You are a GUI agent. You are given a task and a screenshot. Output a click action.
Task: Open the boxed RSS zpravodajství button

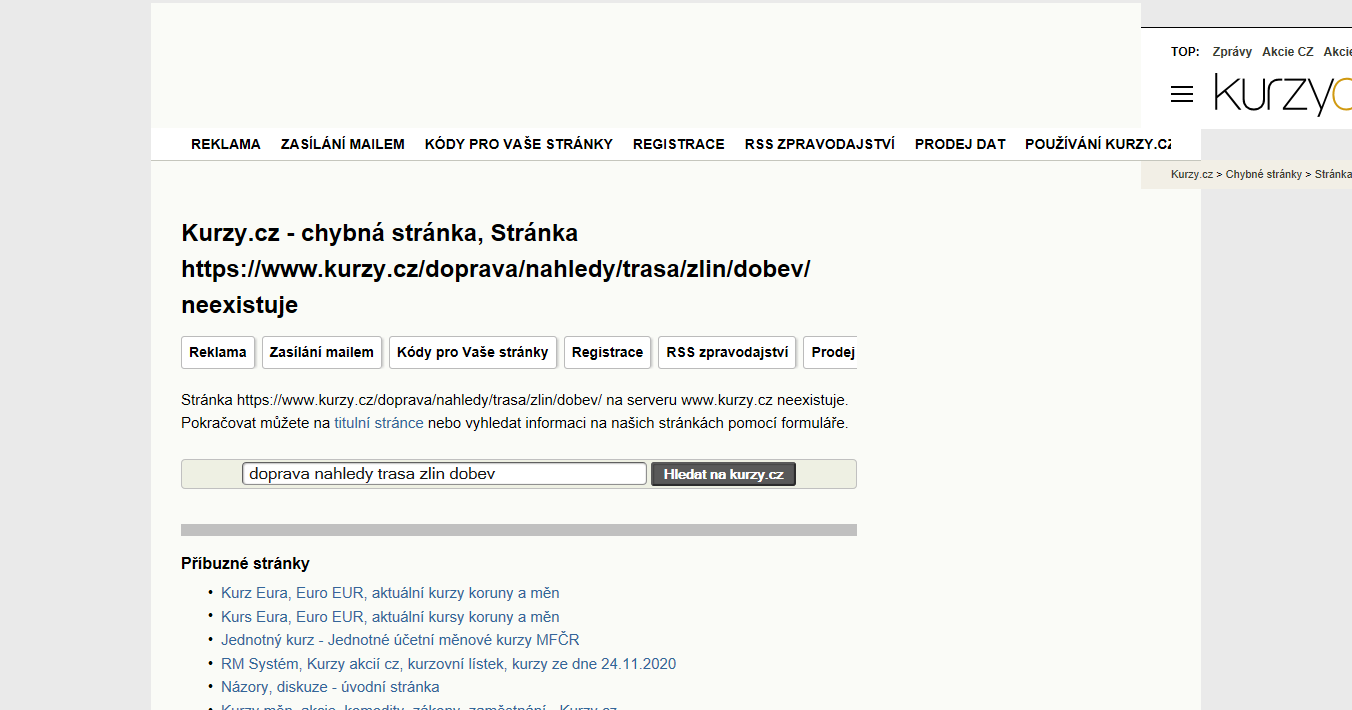tap(727, 352)
